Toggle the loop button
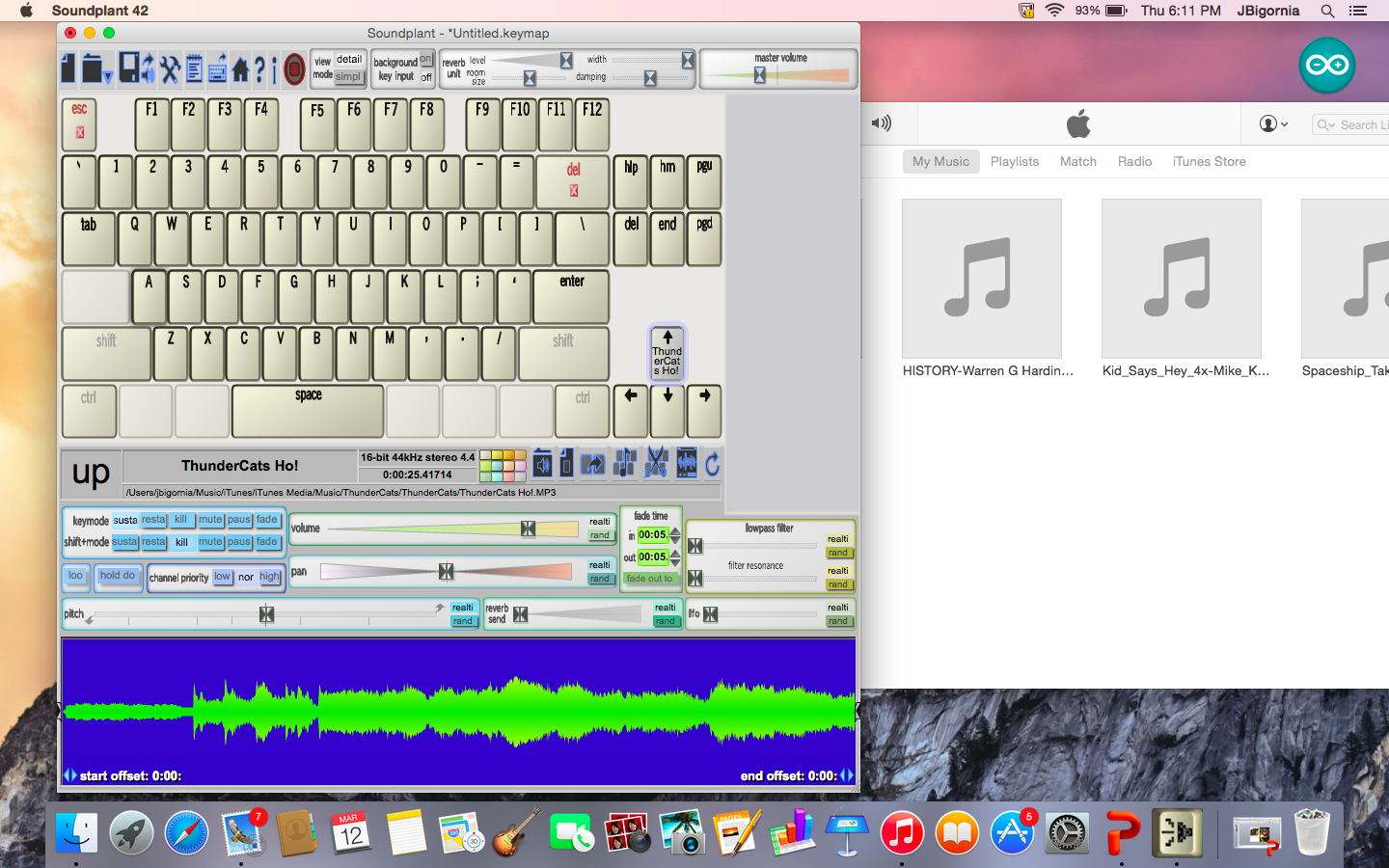 tap(76, 576)
